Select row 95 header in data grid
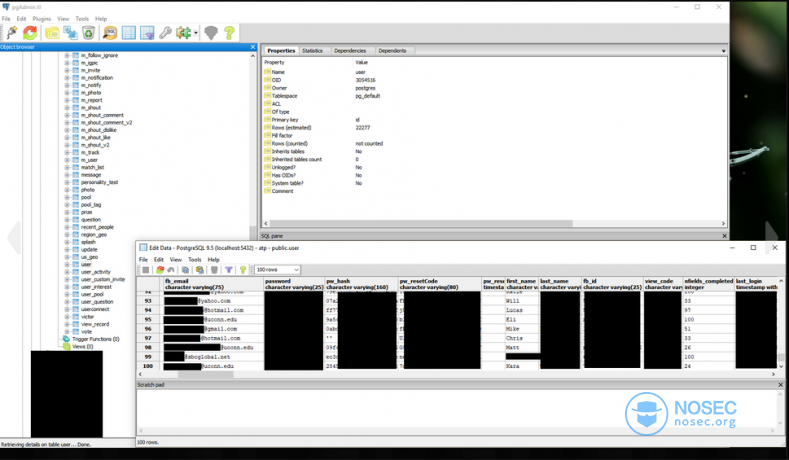 pyautogui.click(x=148, y=320)
